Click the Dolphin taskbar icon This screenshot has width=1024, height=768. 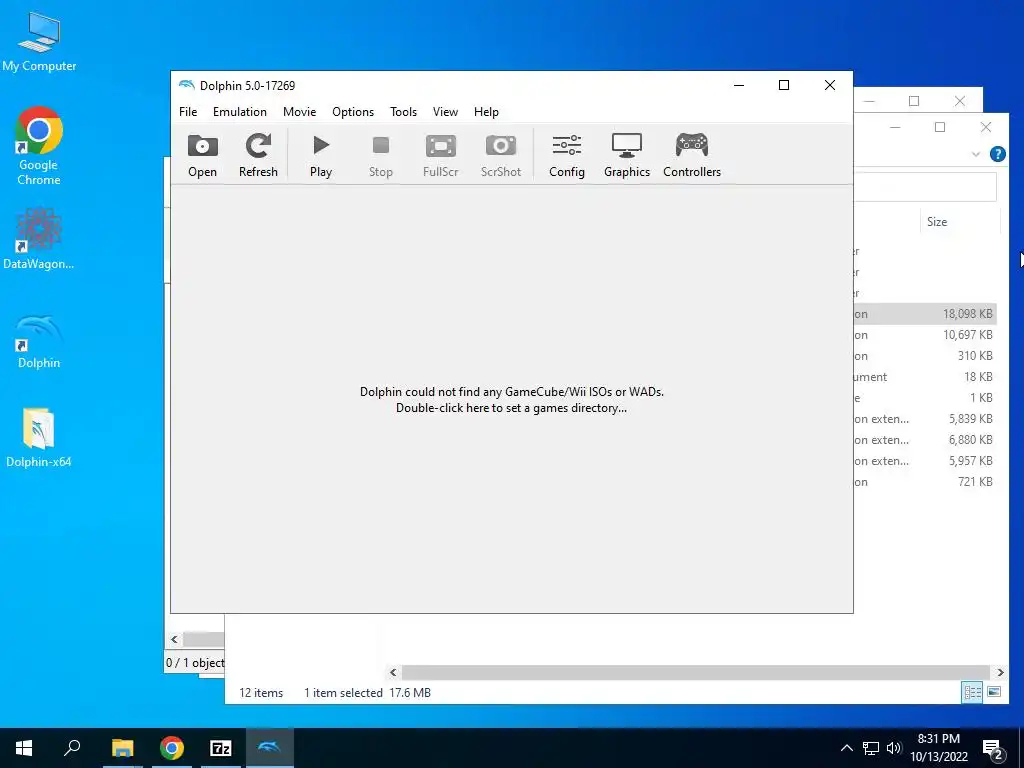[270, 748]
